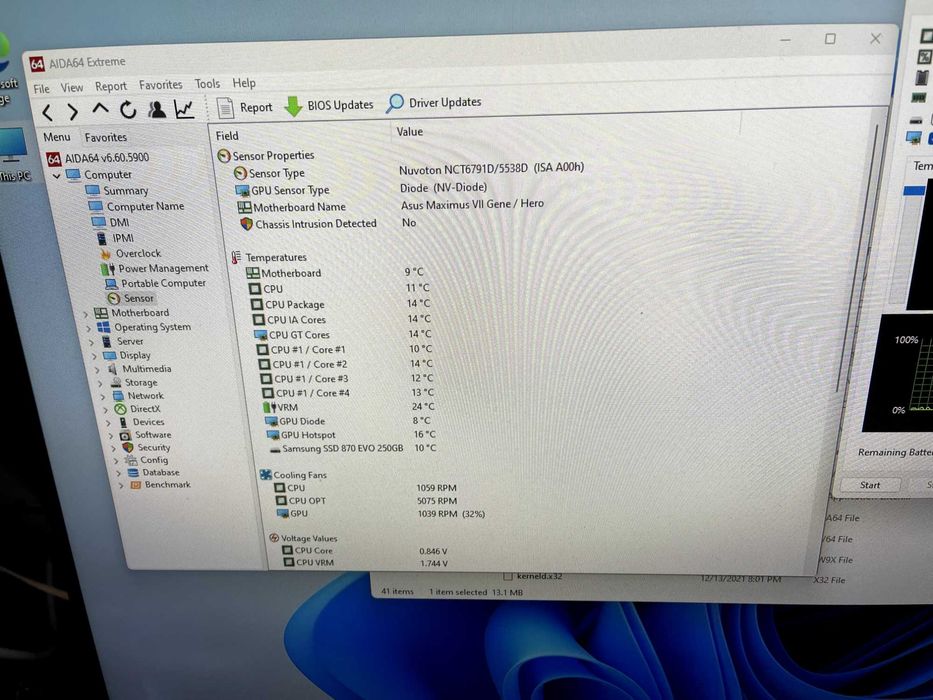Select DMI in the tree
This screenshot has height=700, width=933.
111,222
